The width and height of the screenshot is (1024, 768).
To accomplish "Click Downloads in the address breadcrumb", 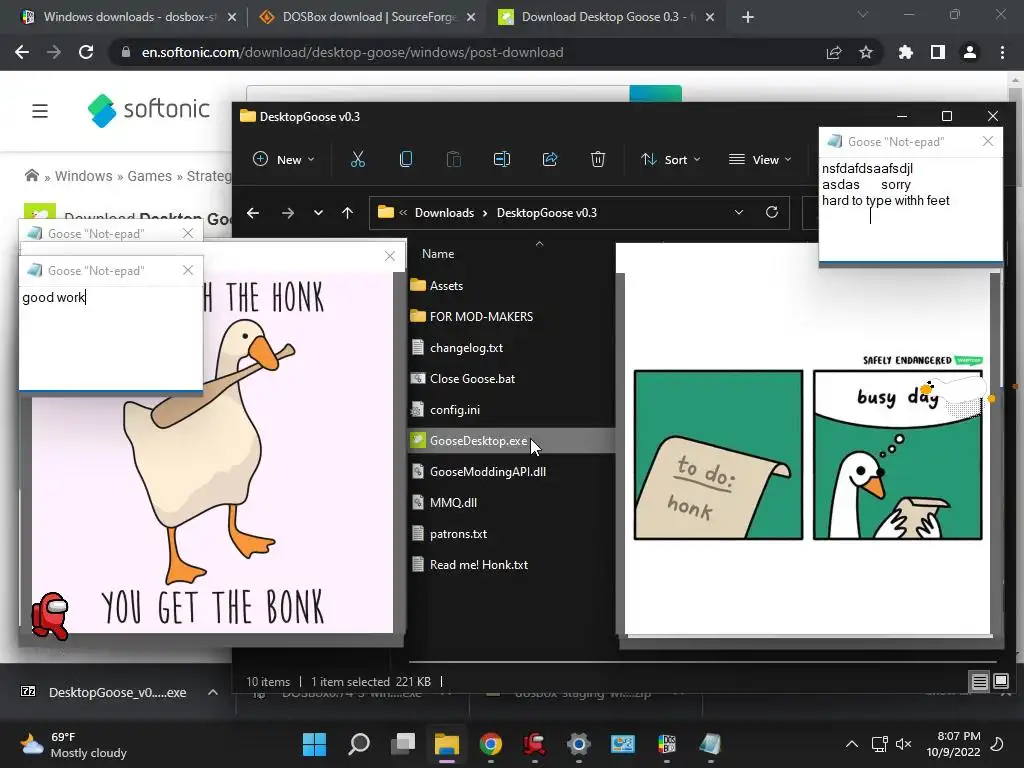I will coord(444,213).
